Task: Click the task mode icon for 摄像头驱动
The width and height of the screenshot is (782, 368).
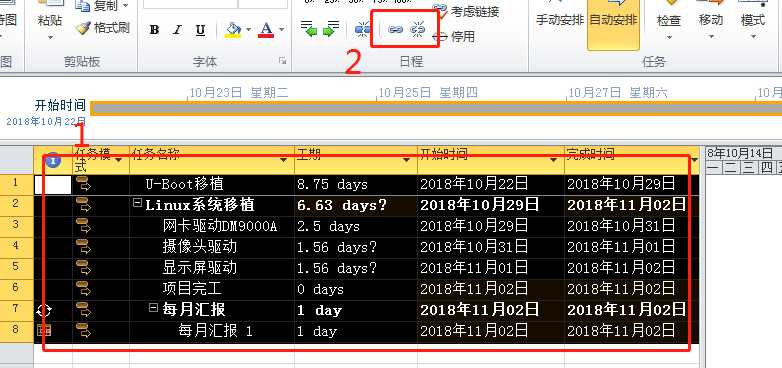Action: pyautogui.click(x=83, y=246)
